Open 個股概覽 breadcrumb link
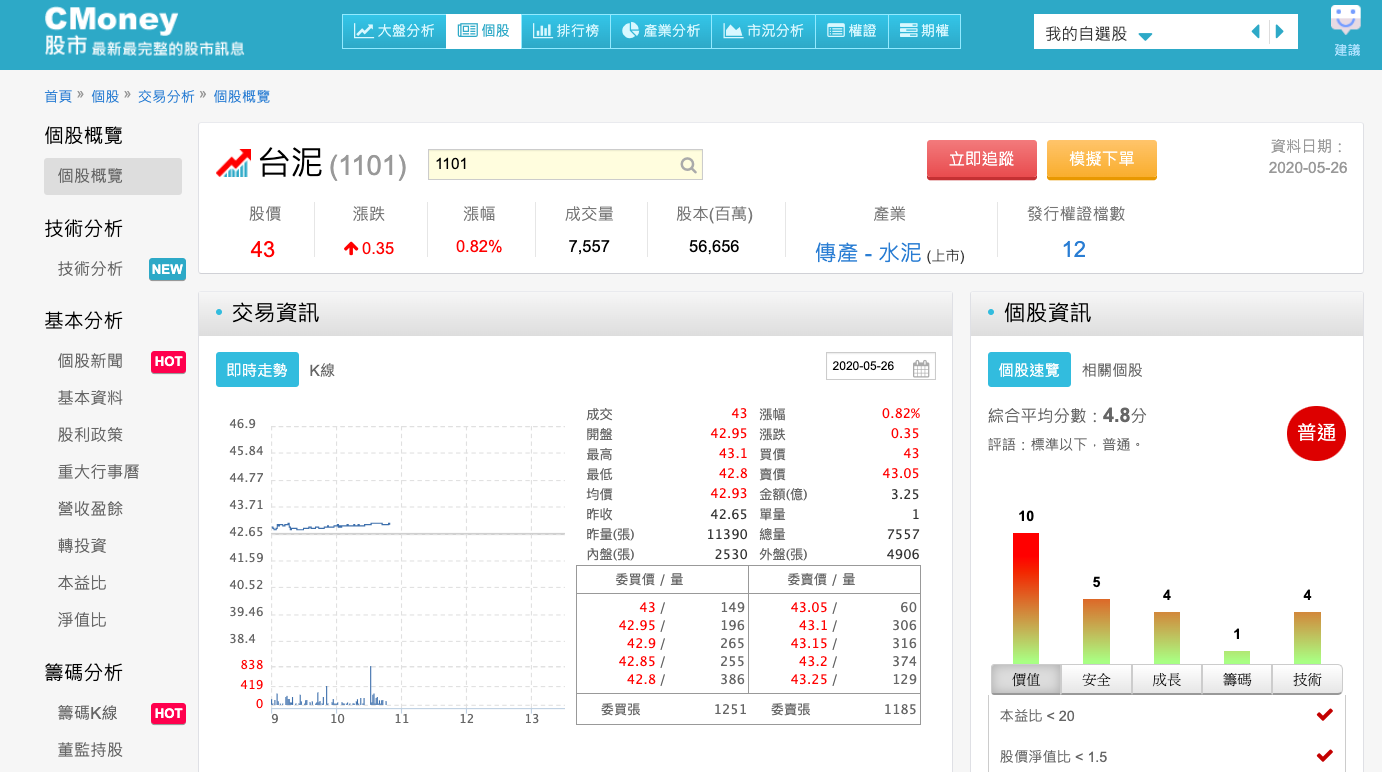This screenshot has width=1382, height=772. click(242, 96)
